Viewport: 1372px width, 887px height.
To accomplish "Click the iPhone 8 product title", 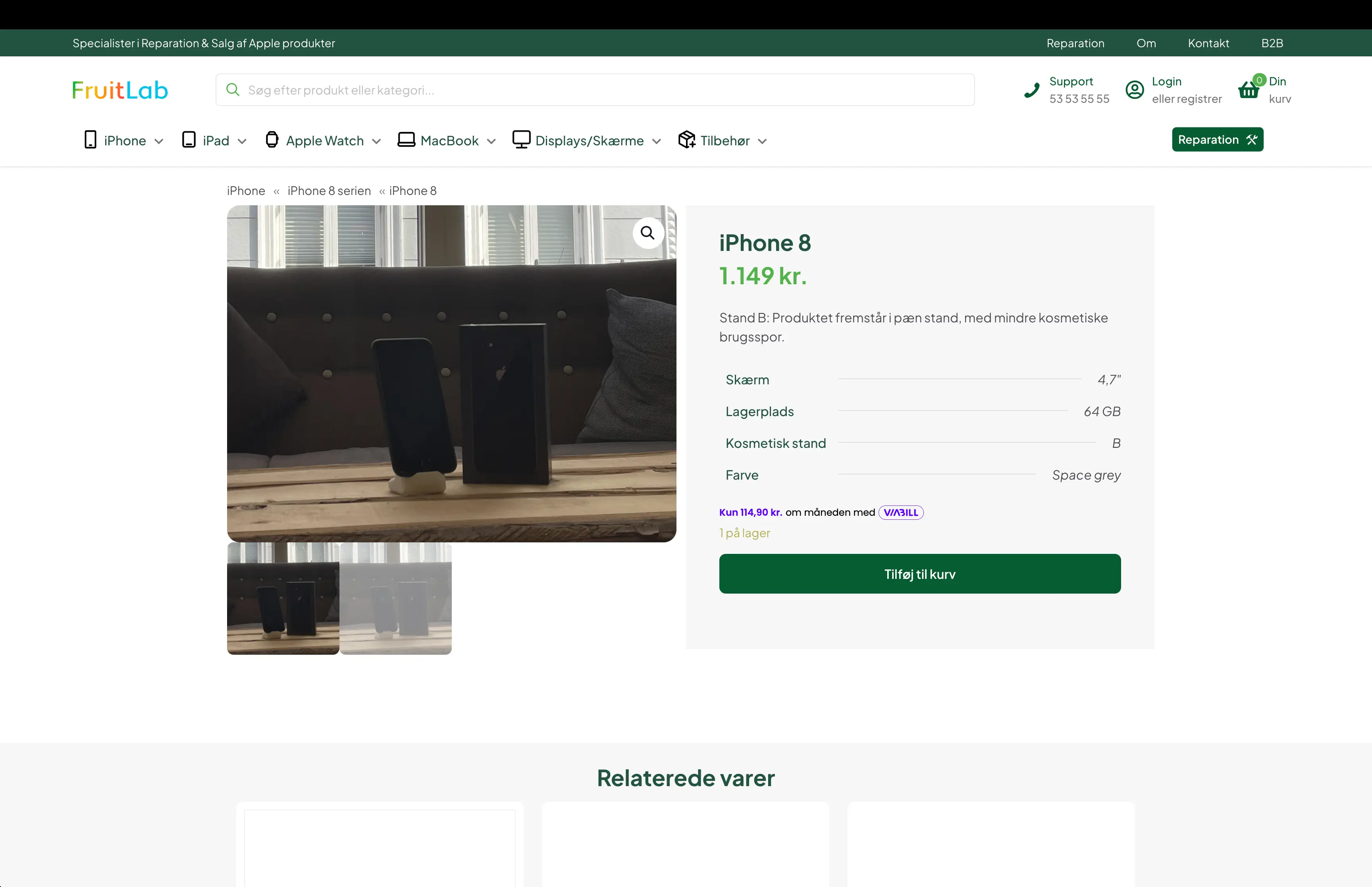I will point(765,243).
